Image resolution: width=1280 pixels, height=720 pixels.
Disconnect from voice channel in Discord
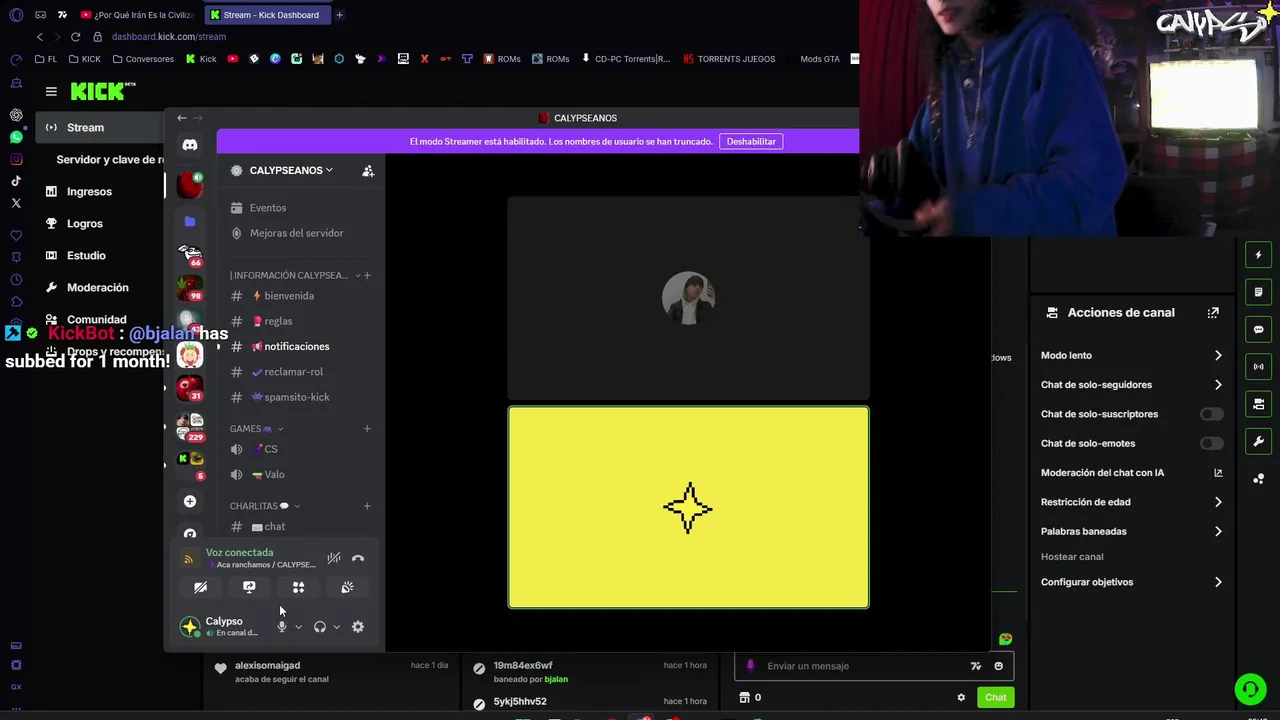coord(358,558)
